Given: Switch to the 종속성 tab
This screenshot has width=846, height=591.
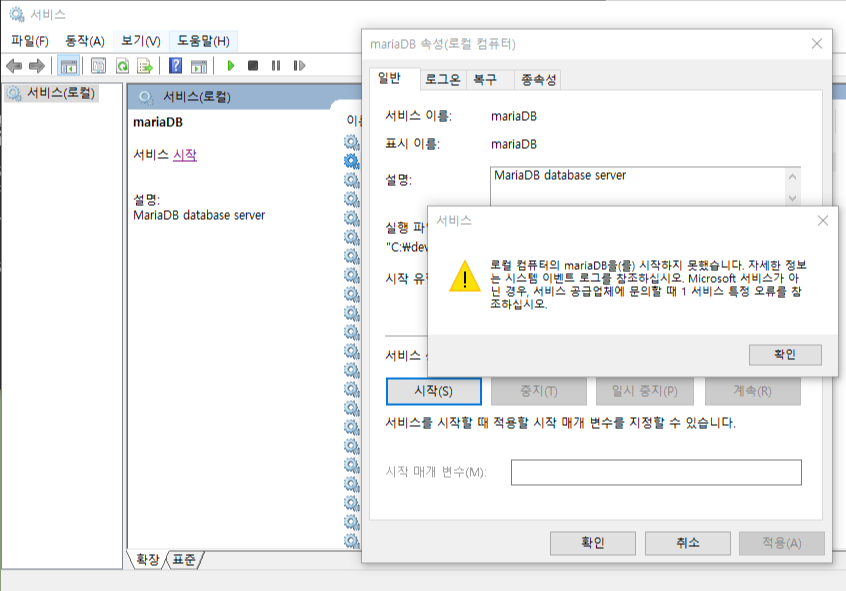Looking at the screenshot, I should (x=537, y=80).
